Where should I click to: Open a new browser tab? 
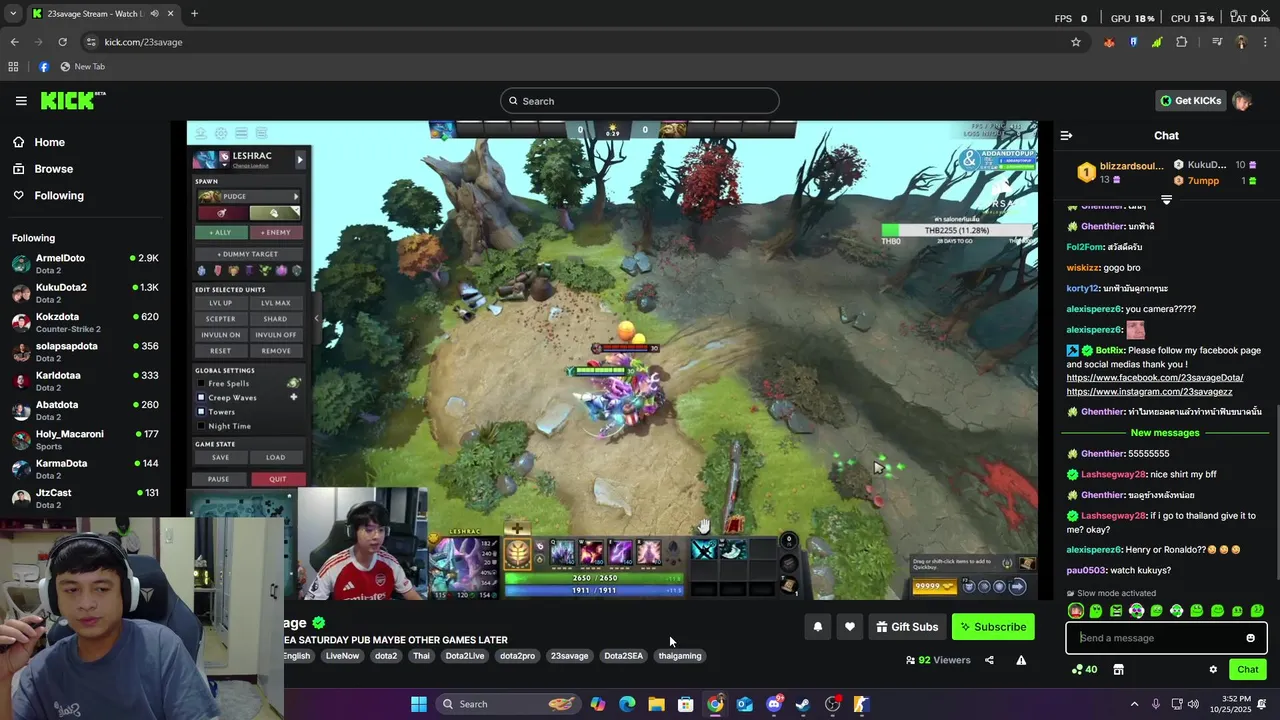point(194,14)
